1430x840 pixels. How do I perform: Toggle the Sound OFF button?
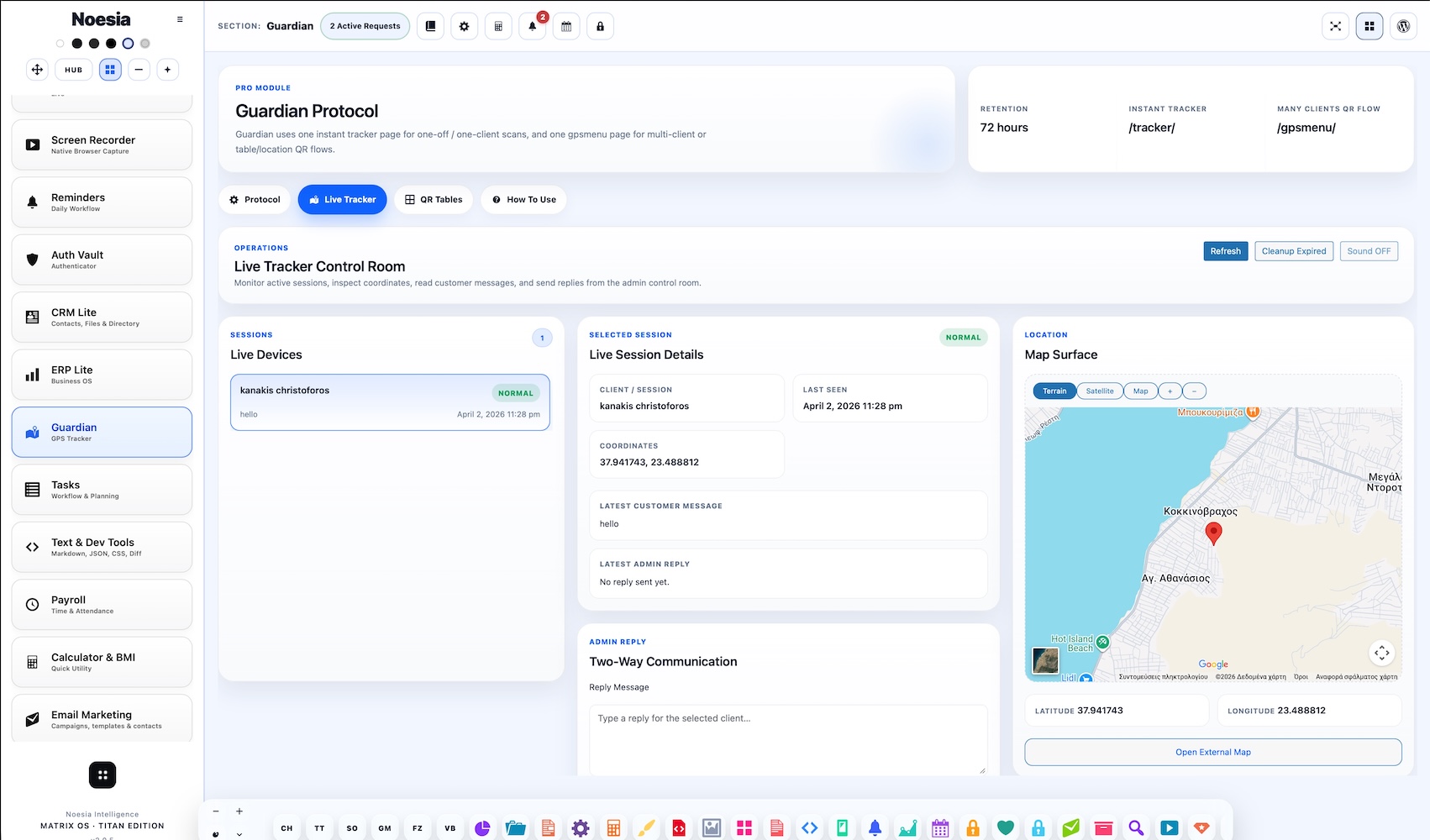pyautogui.click(x=1369, y=251)
